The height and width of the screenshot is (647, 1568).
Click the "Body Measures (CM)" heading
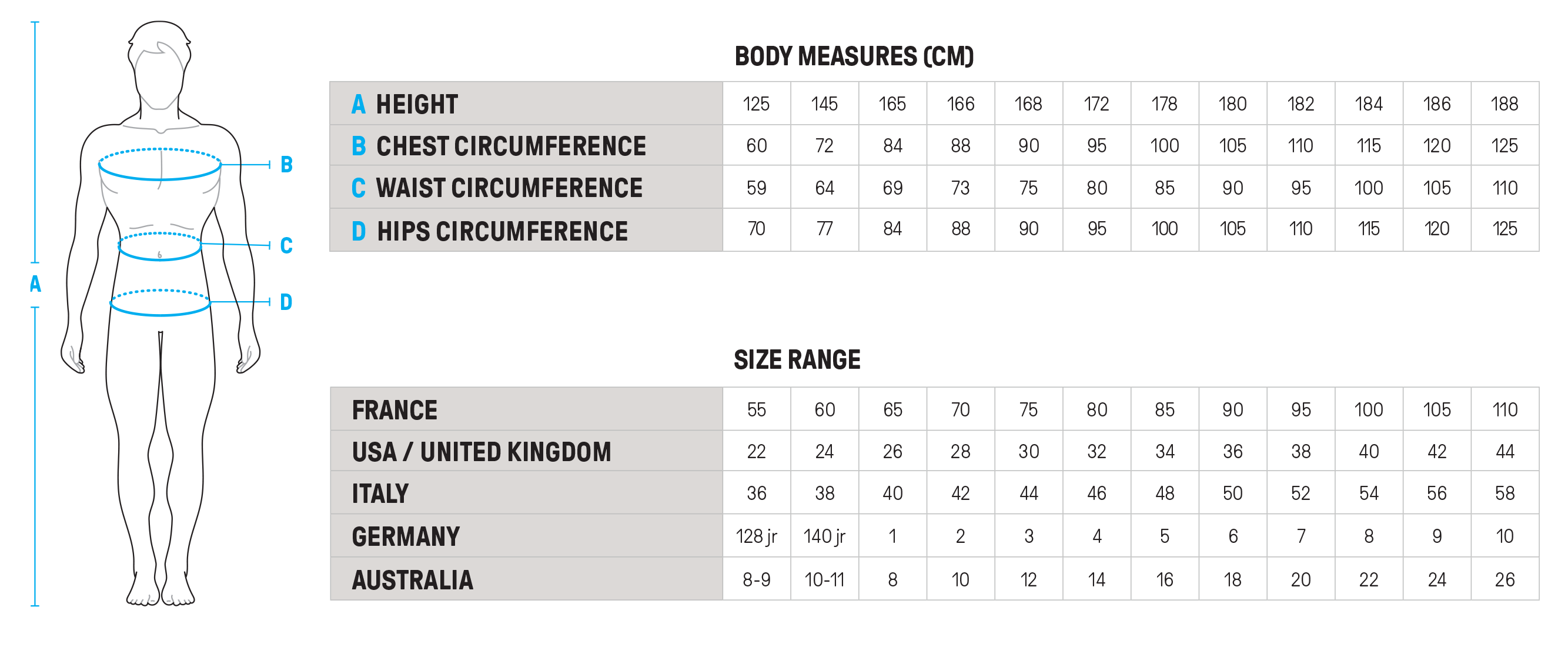854,56
